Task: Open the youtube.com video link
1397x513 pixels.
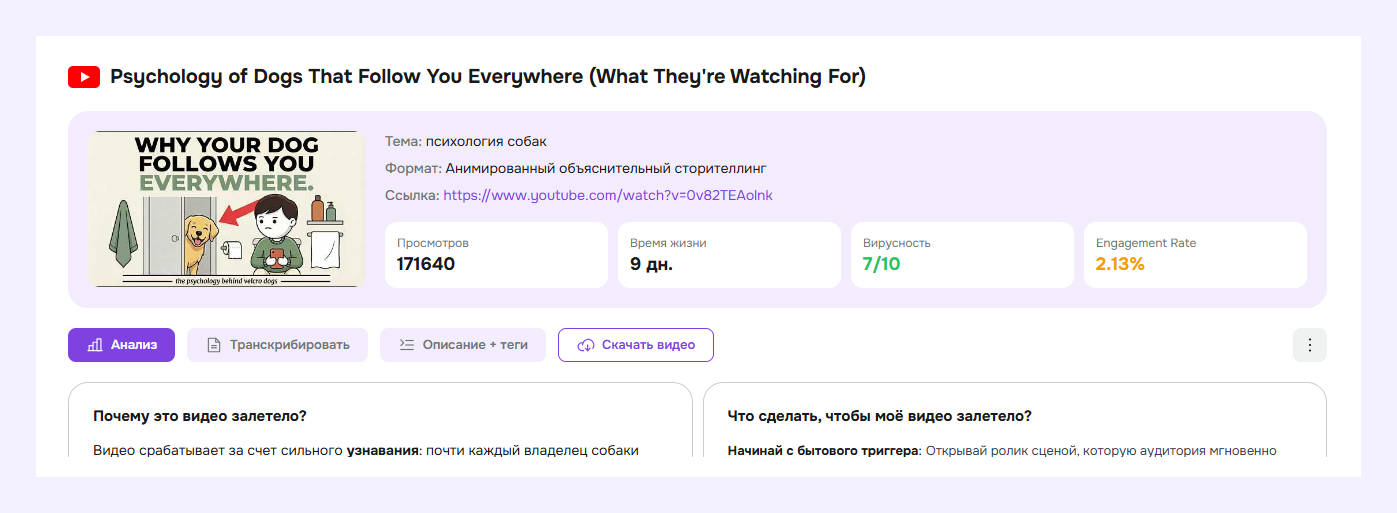Action: click(607, 195)
